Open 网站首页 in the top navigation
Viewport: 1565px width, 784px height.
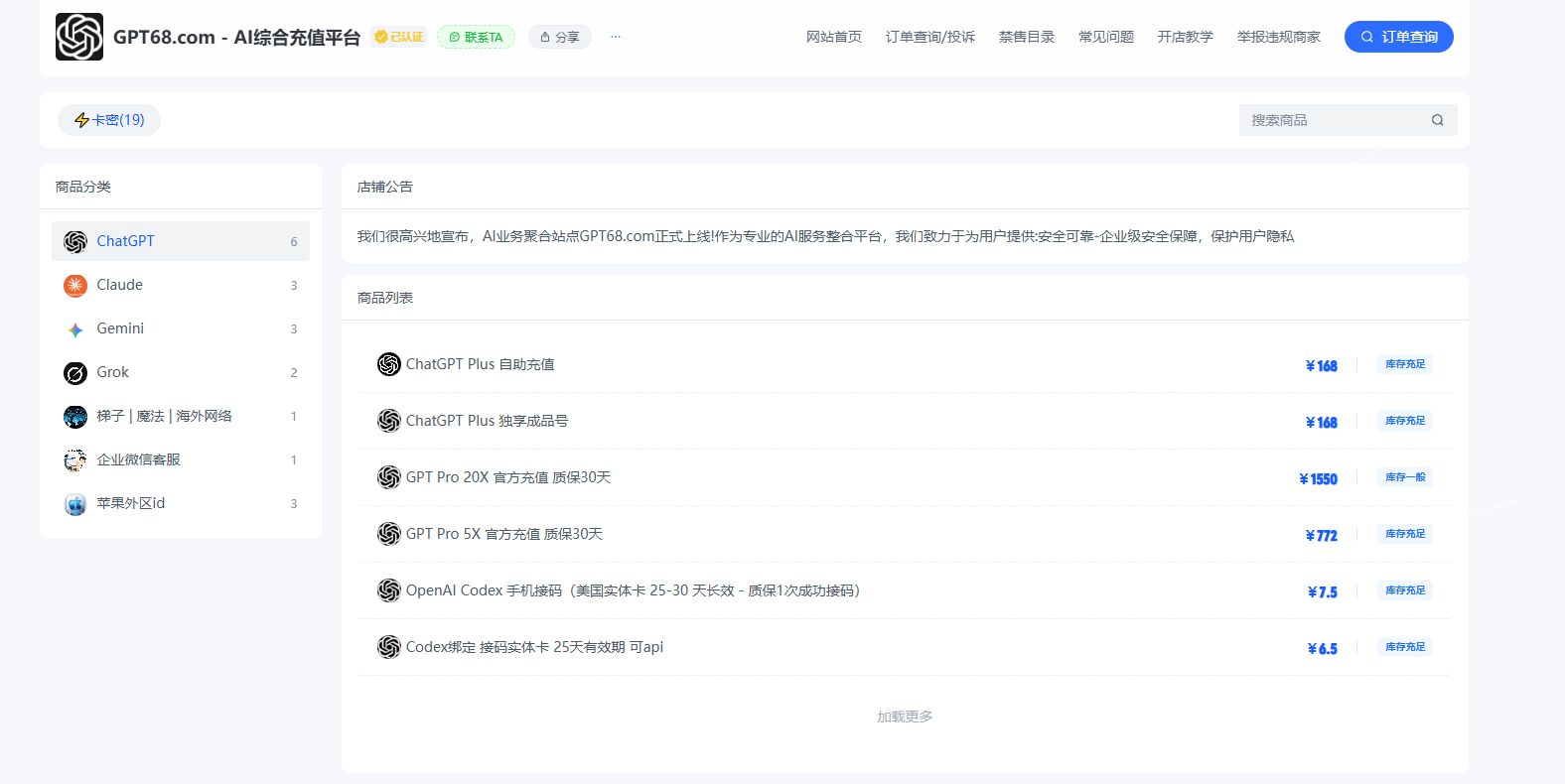(834, 37)
